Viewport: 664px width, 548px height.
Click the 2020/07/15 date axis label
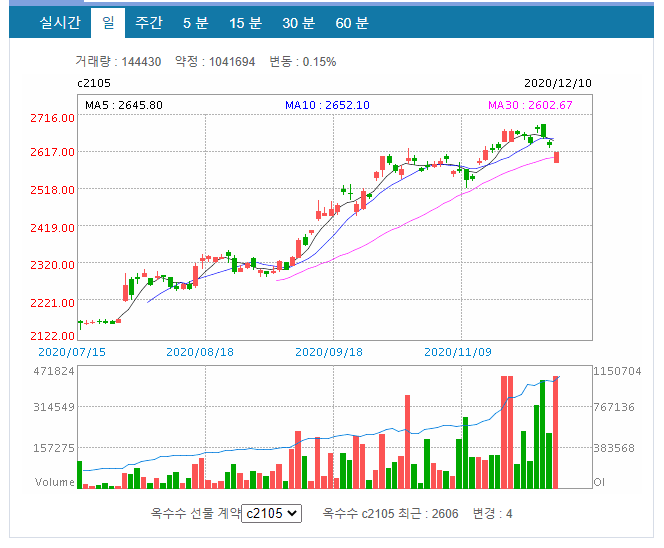click(72, 352)
